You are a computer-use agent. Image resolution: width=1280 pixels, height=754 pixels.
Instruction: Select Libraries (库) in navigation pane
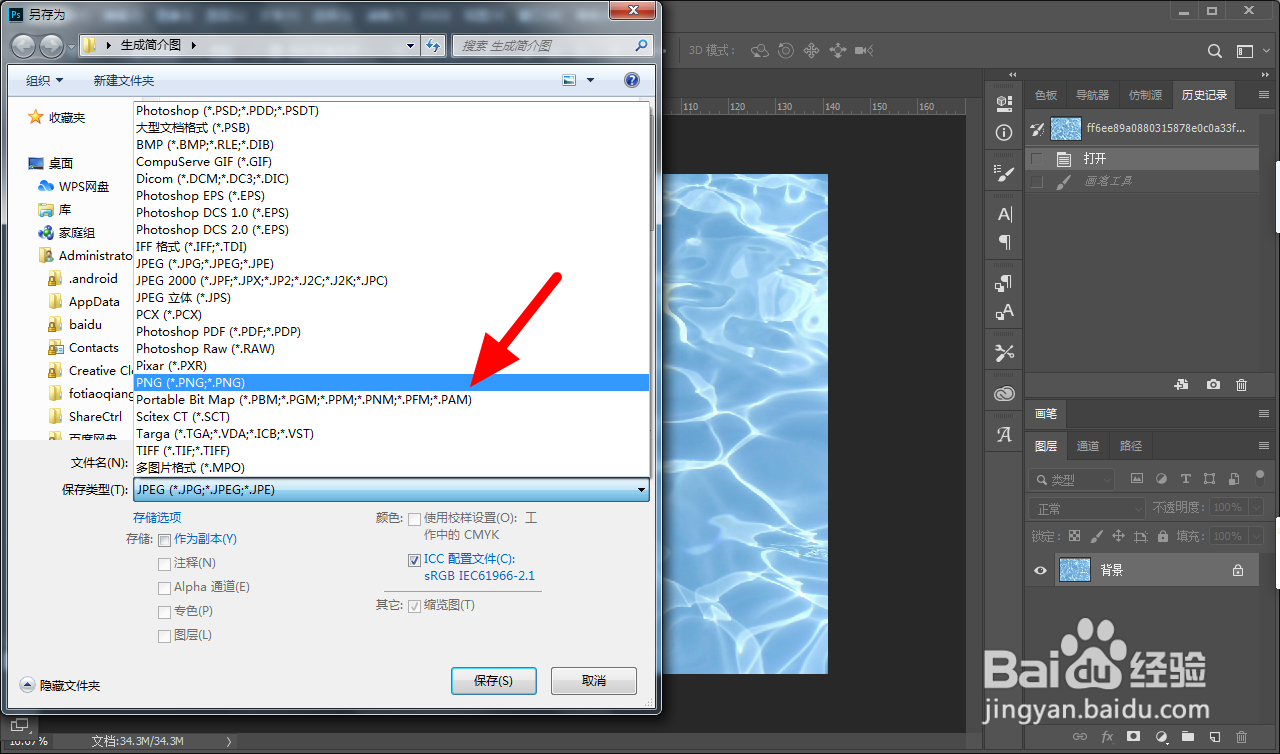point(55,209)
